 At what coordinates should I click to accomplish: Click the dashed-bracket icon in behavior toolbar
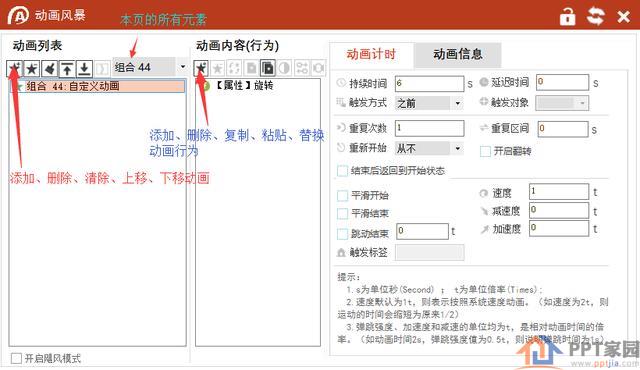tap(235, 68)
